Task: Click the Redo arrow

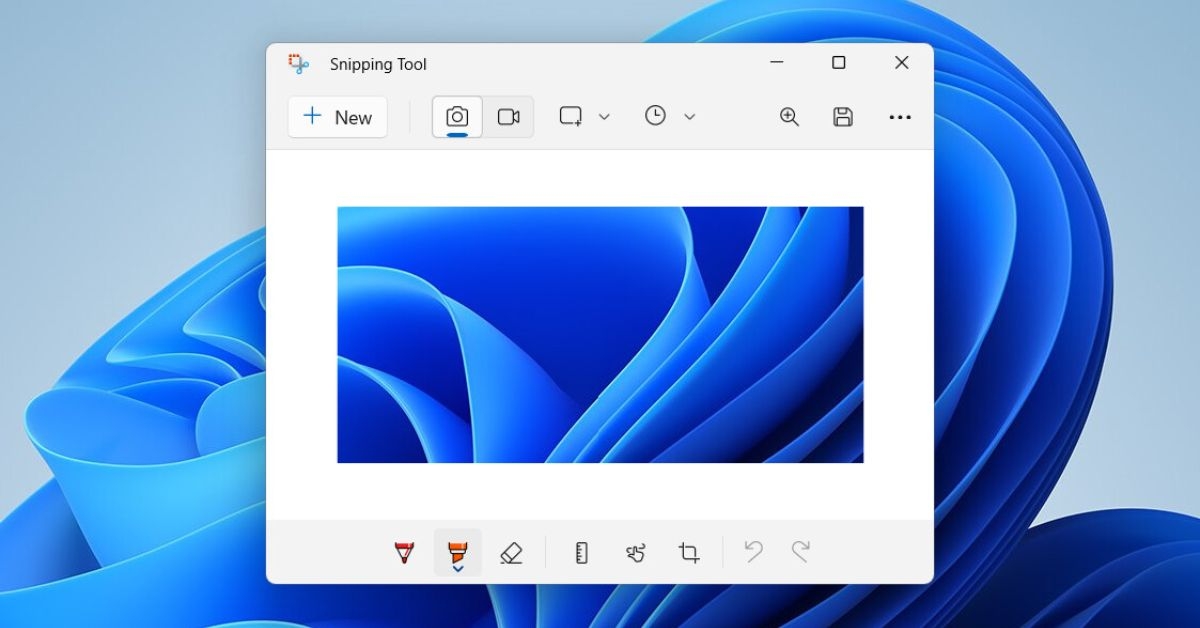Action: (800, 551)
